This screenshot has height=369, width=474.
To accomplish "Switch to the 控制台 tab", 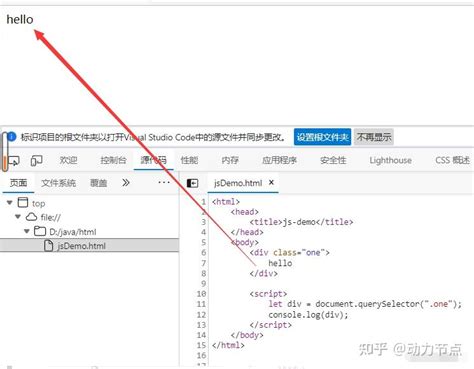I will pyautogui.click(x=113, y=160).
